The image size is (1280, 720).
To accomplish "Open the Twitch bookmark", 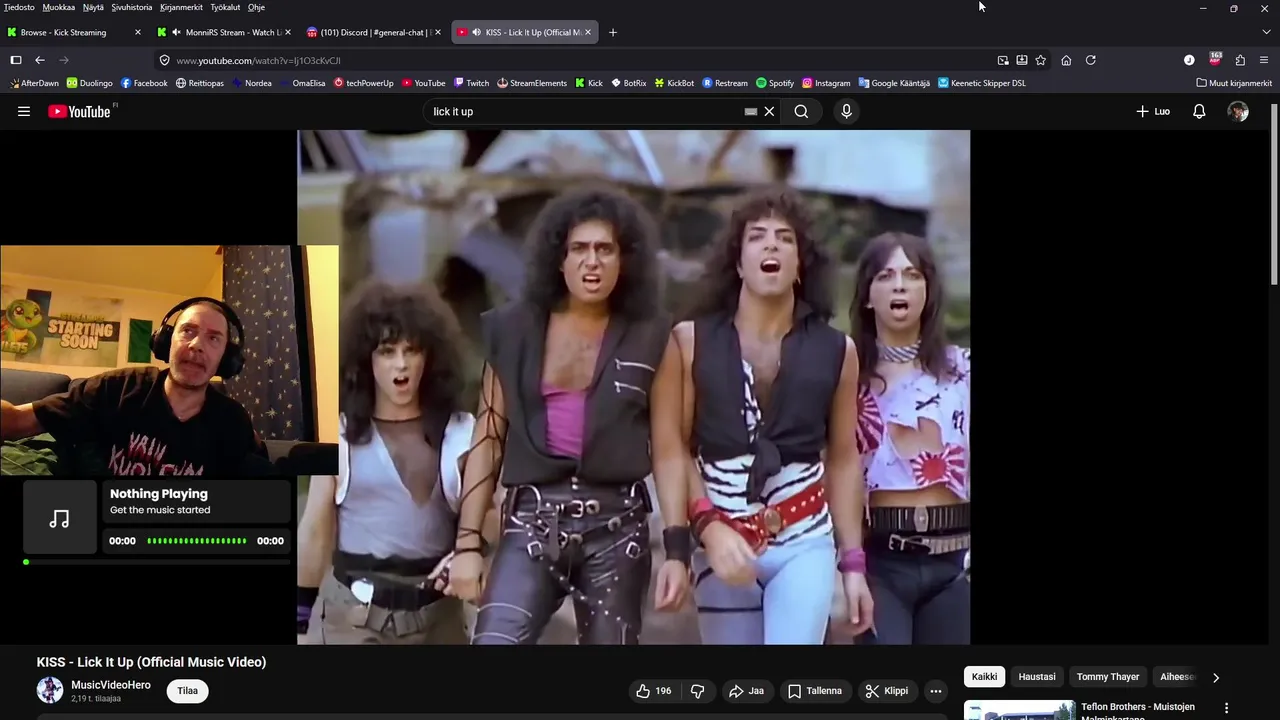I will click(471, 83).
